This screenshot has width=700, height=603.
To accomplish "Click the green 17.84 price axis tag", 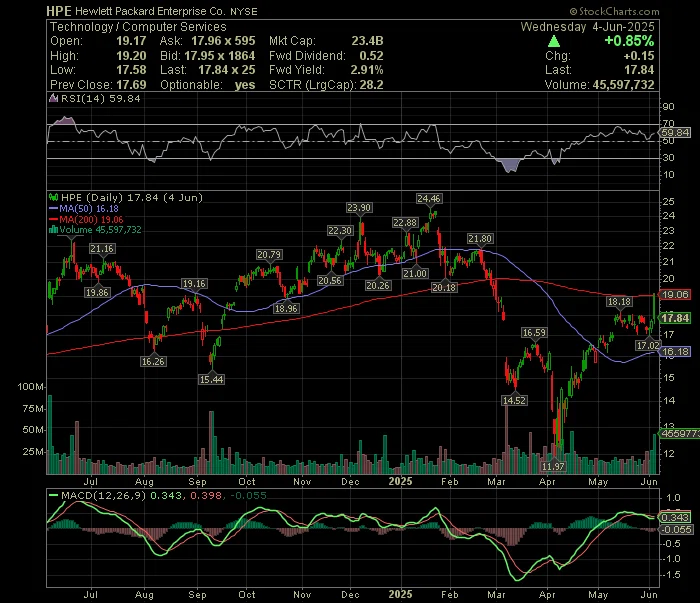I will 675,318.
